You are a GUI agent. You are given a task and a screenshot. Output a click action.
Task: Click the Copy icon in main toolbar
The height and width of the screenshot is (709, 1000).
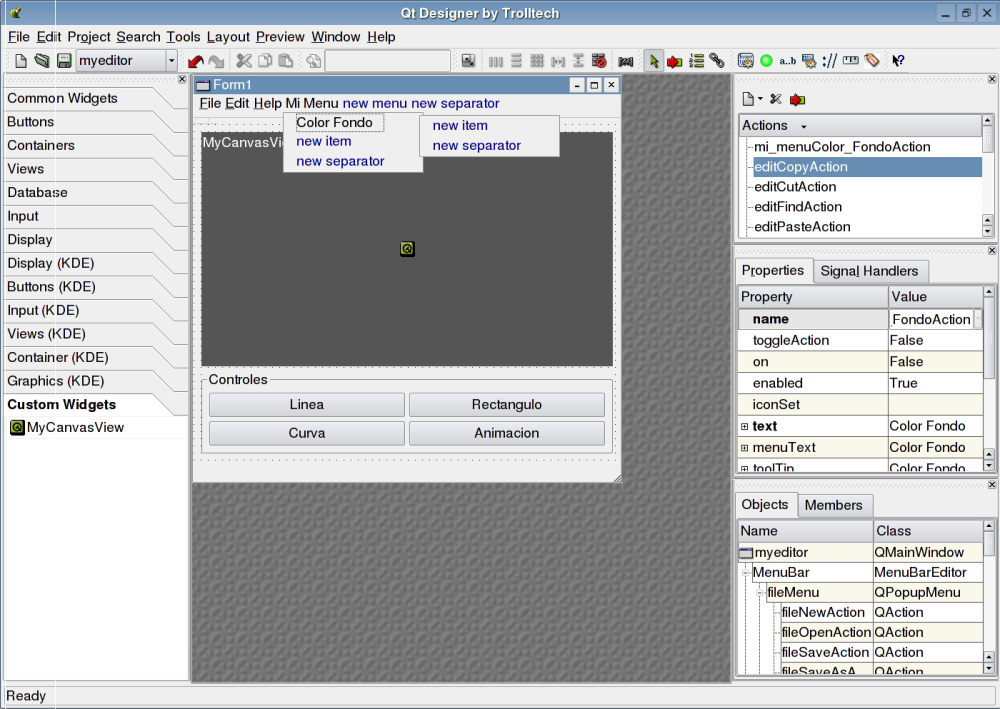265,61
